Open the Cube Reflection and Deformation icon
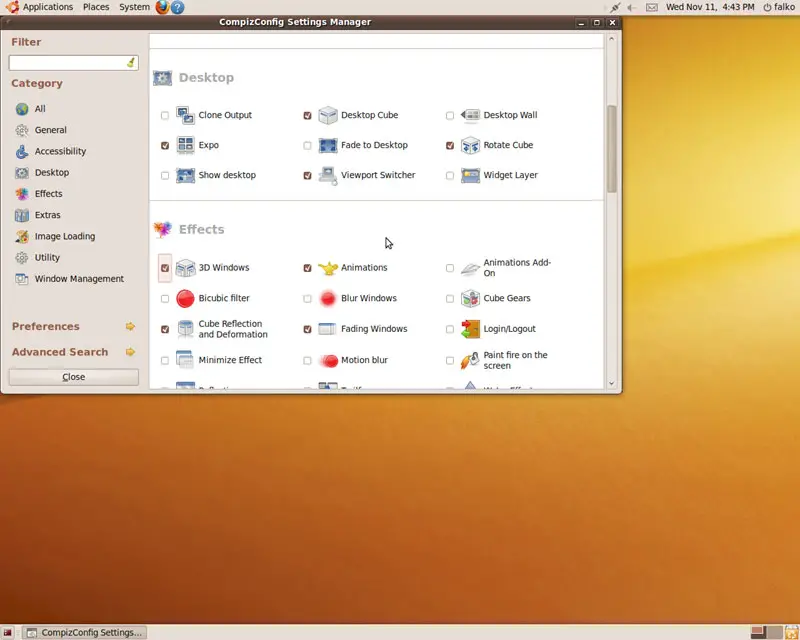The image size is (800, 640). (185, 329)
